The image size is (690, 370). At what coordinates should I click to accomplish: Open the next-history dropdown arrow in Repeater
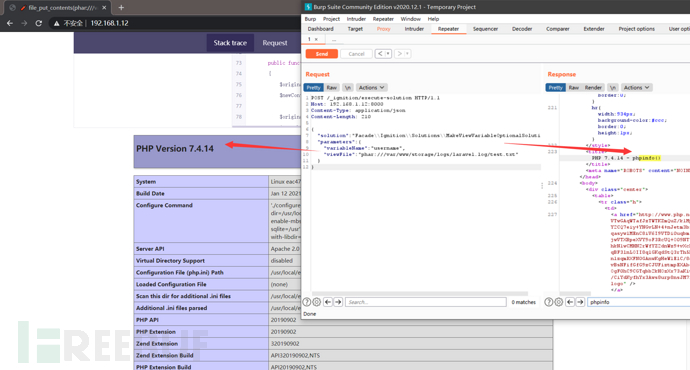[407, 54]
